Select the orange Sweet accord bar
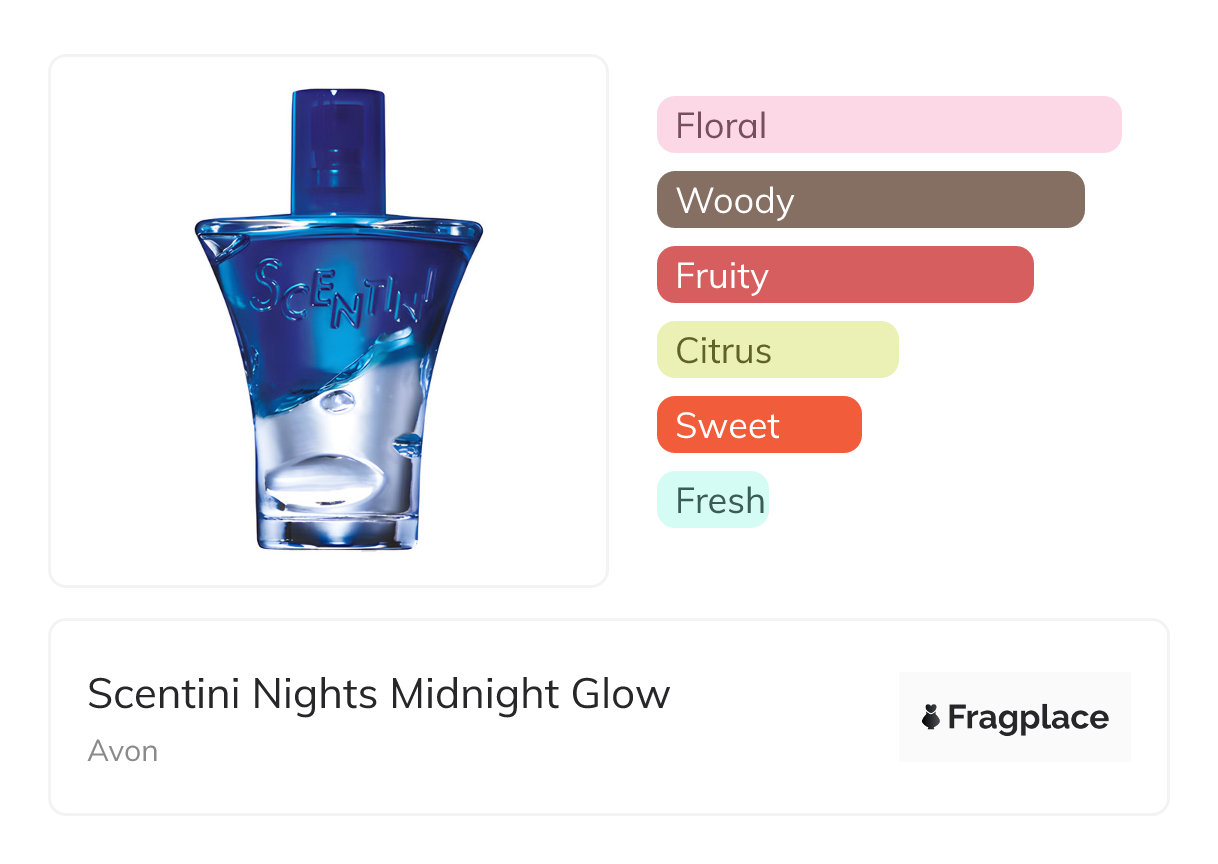This screenshot has width=1218, height=864. pos(759,425)
